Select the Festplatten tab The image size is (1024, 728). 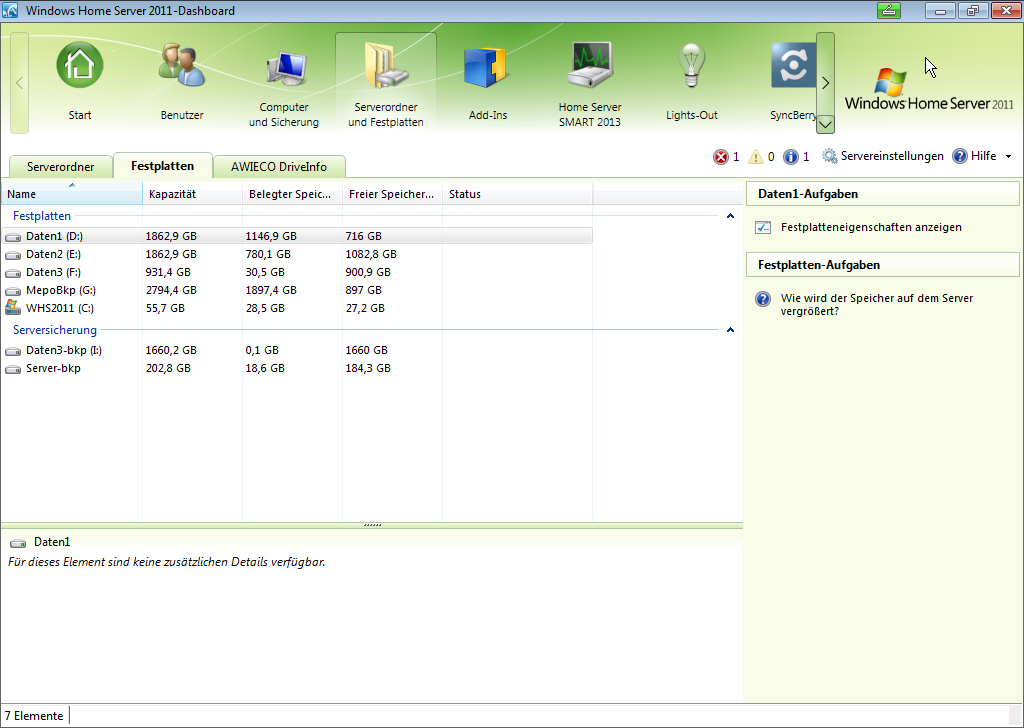(163, 166)
